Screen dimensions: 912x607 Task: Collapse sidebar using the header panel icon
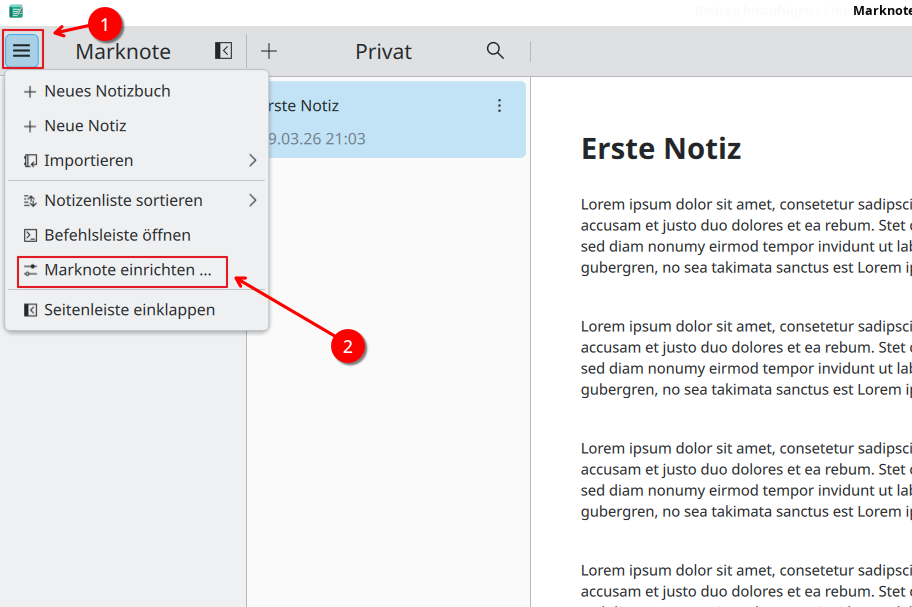point(223,51)
